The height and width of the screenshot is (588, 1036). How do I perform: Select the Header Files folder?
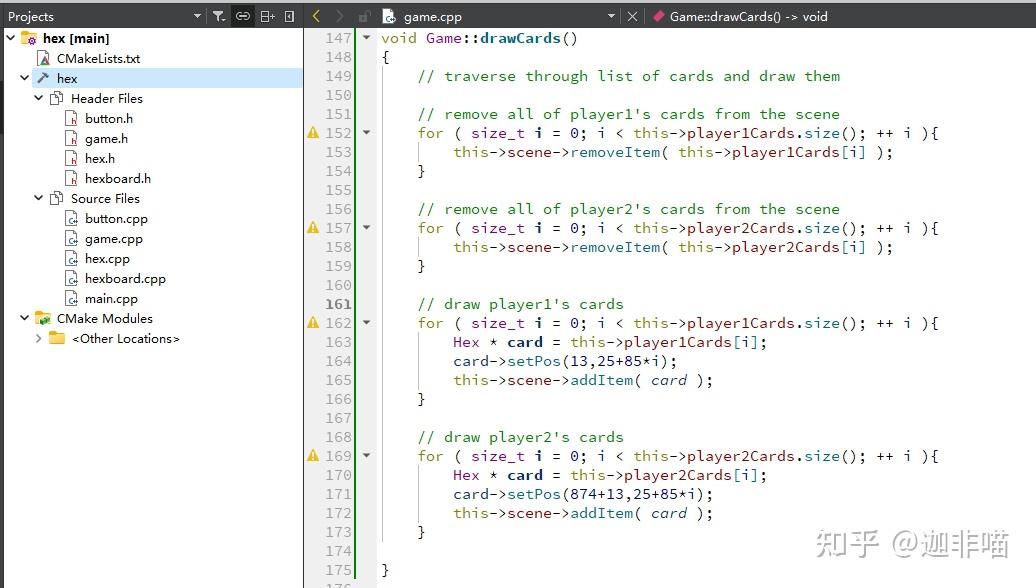[107, 98]
